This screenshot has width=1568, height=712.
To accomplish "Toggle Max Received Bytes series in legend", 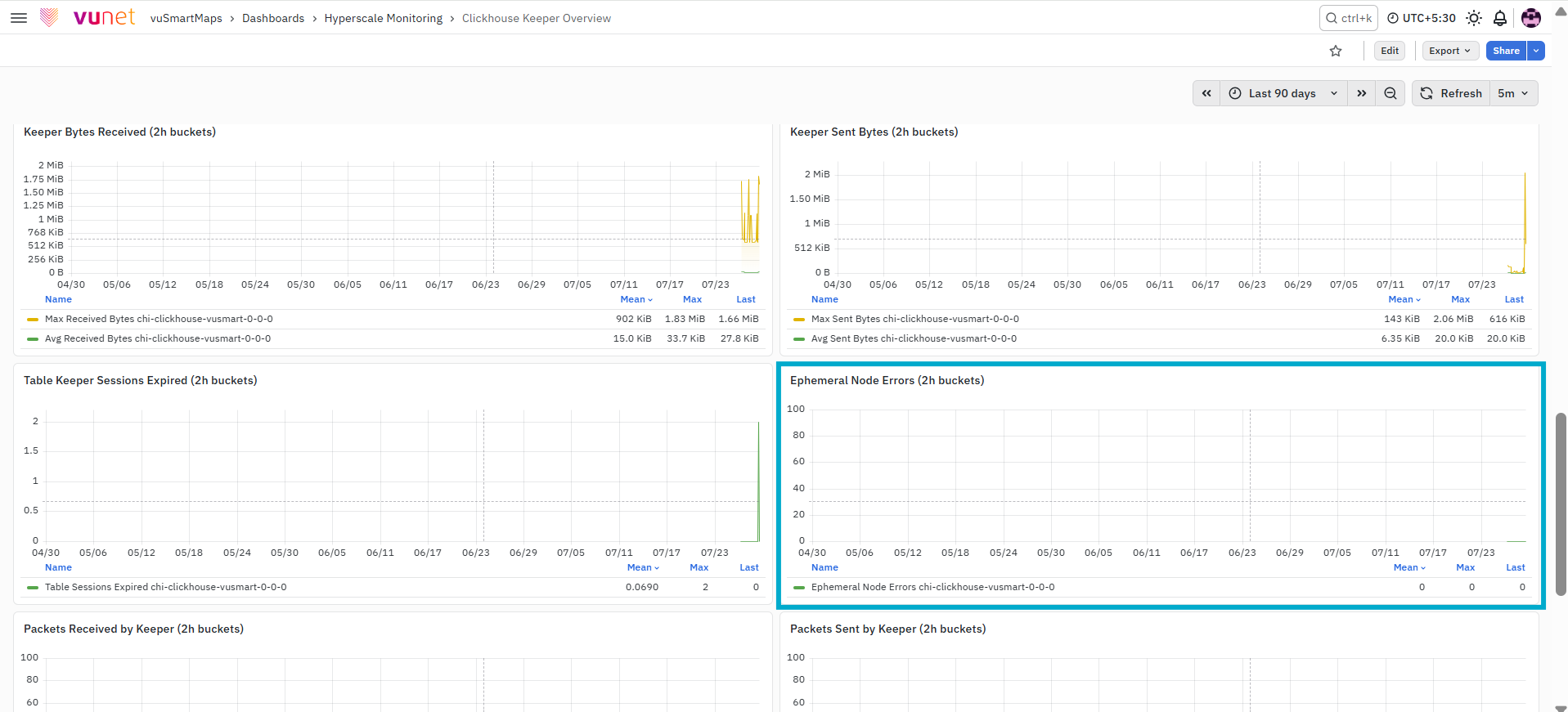I will tap(159, 319).
